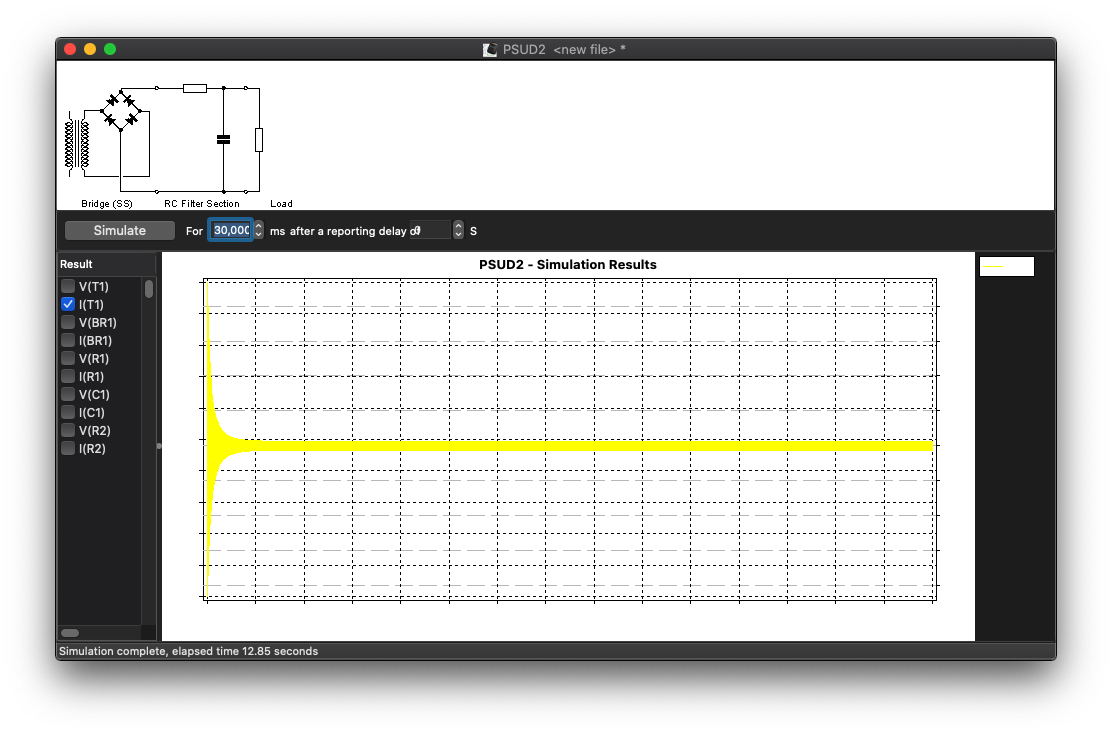Click the PSUD2 - Simulation Results chart title
Image resolution: width=1112 pixels, height=734 pixels.
[x=567, y=265]
